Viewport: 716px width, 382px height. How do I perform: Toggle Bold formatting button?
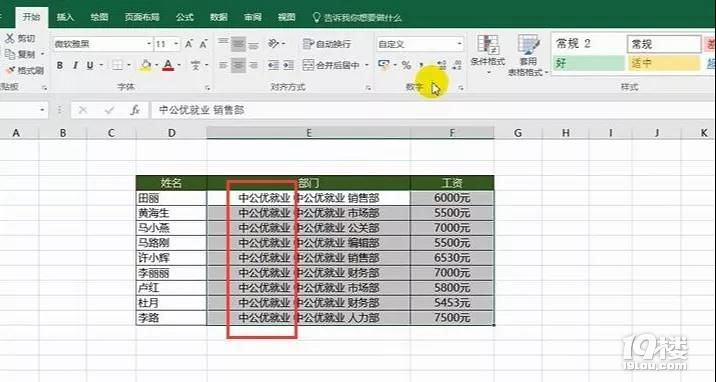(60, 65)
